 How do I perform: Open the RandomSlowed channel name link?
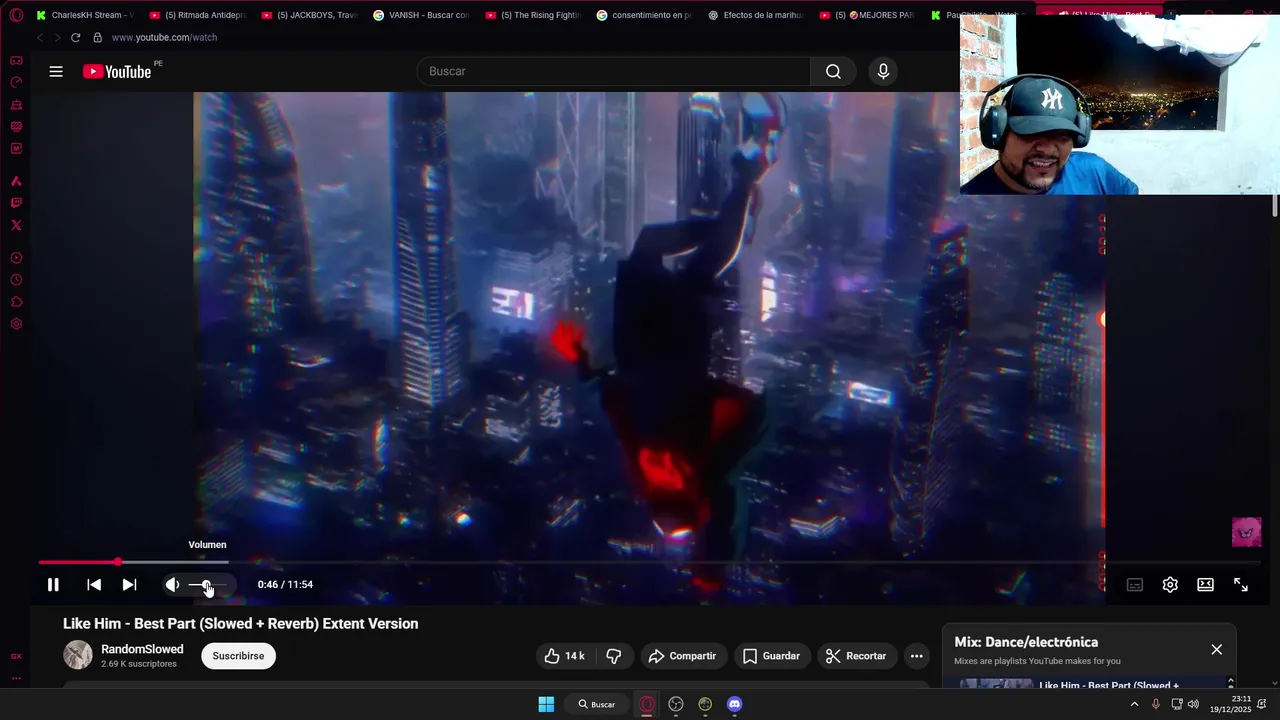(x=142, y=649)
